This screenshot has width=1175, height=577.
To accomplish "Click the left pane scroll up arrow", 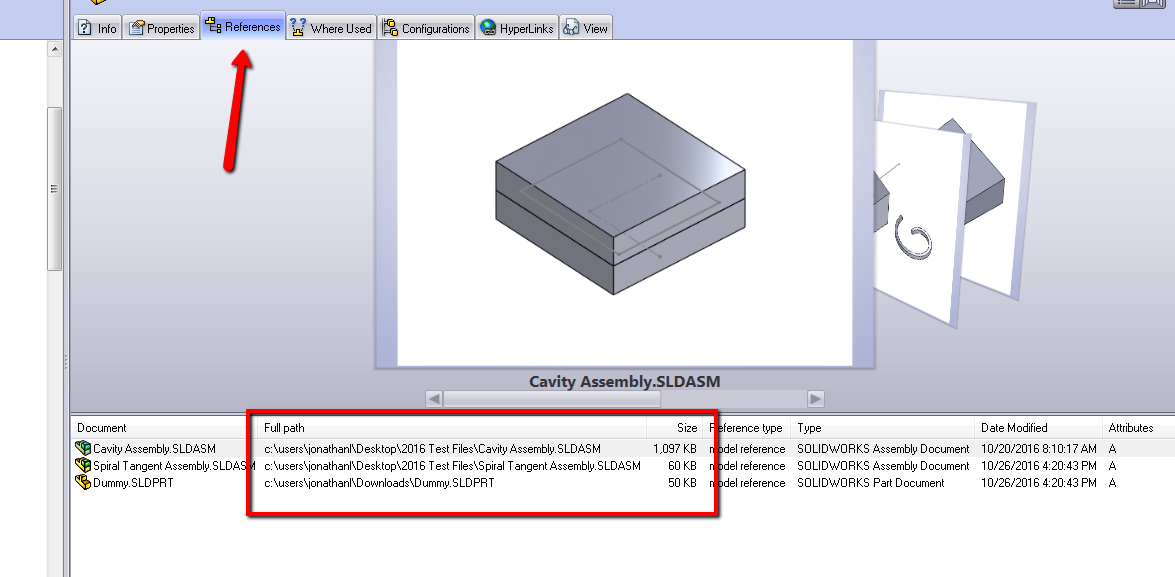I will (x=55, y=49).
